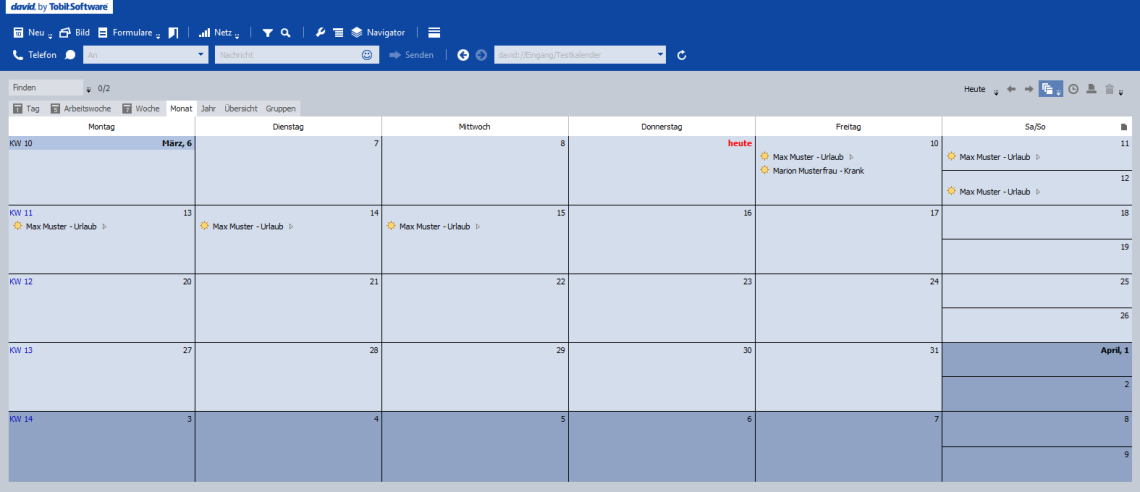Image resolution: width=1140 pixels, height=492 pixels.
Task: Click the KW 11 week link
Action: tap(21, 213)
